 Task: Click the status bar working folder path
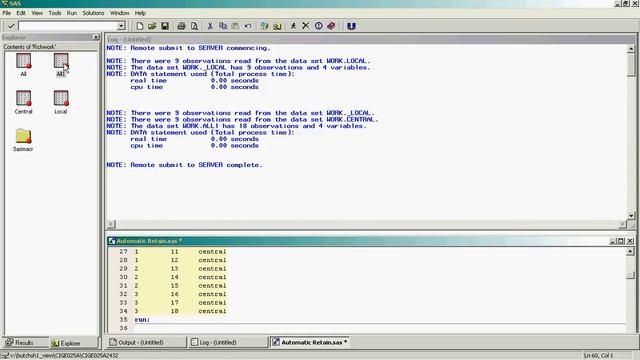coord(64,356)
